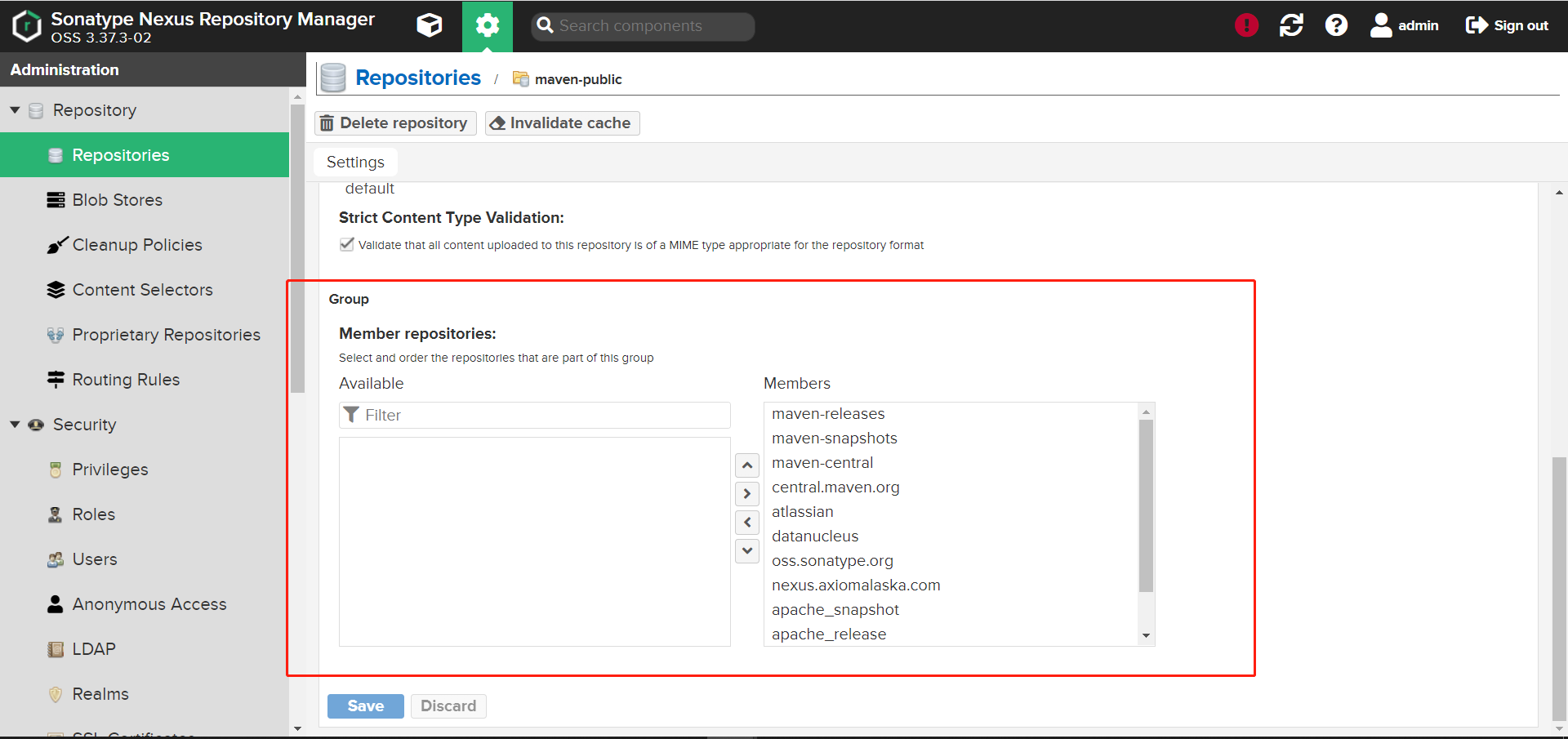This screenshot has width=1568, height=739.
Task: Open Blob Stores menu item
Action: (x=145, y=200)
